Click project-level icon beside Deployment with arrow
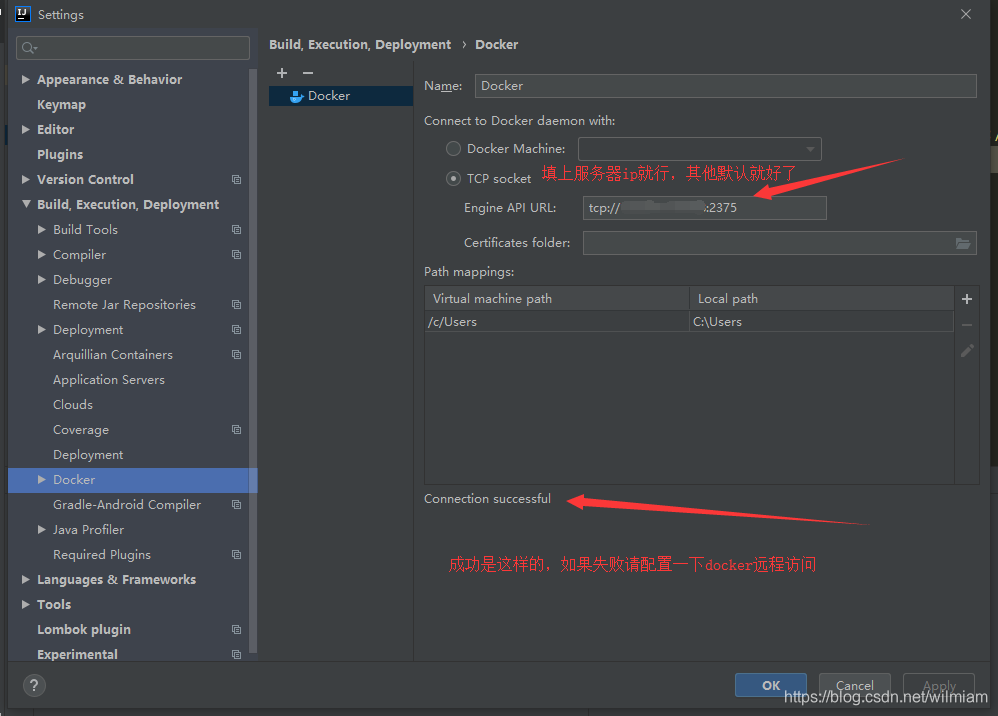 pos(237,330)
